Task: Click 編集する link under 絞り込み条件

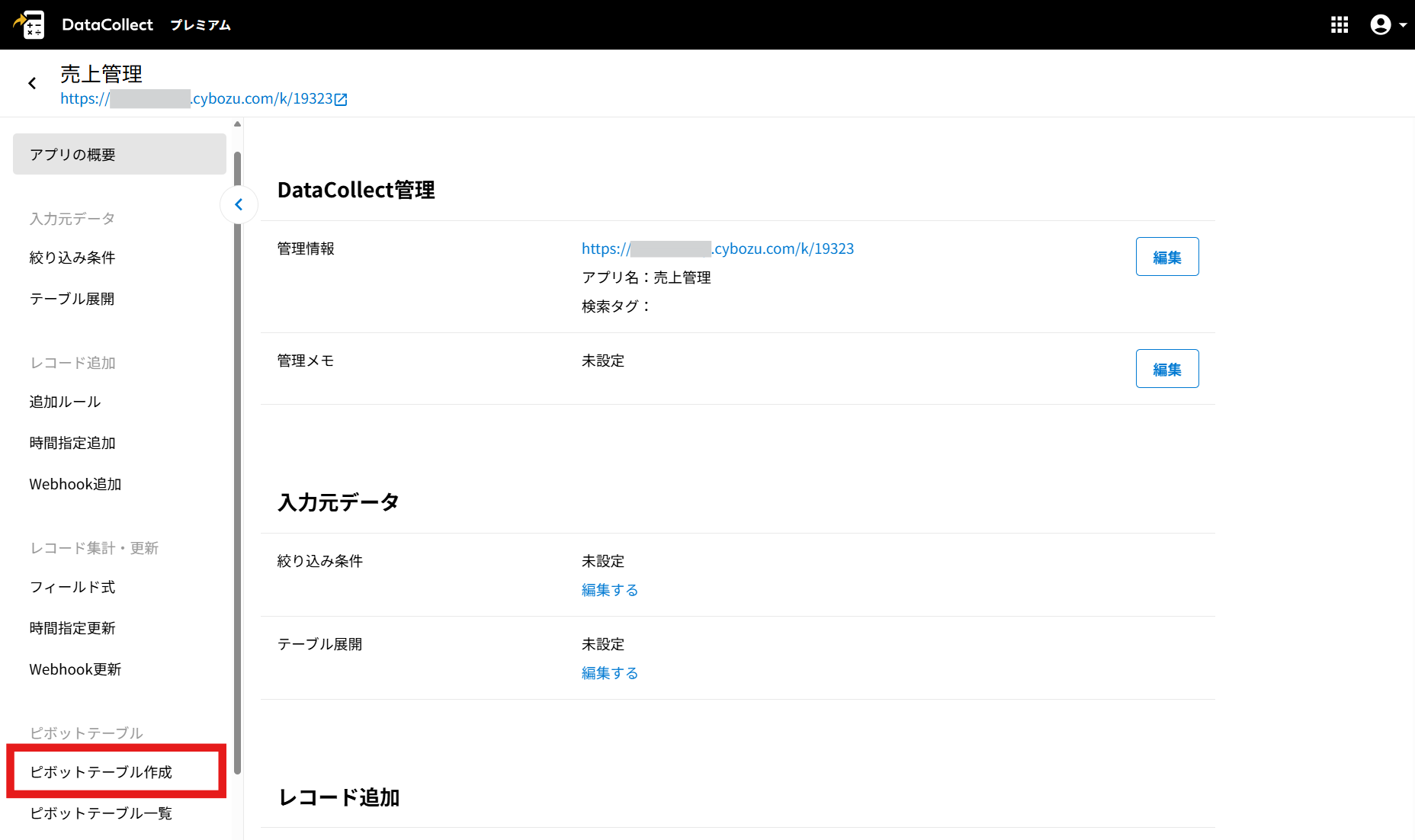Action: point(609,590)
